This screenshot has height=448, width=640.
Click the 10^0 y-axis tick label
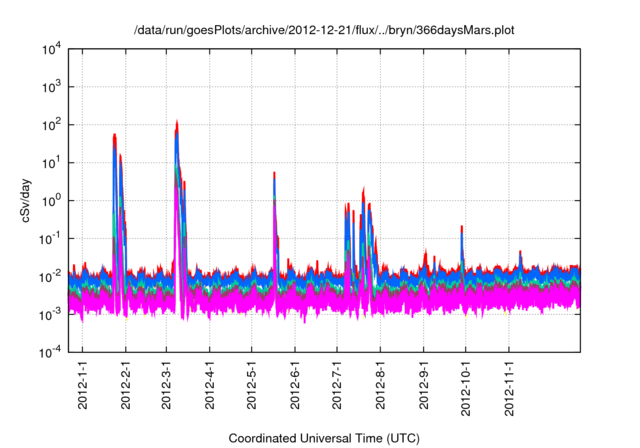coord(52,200)
